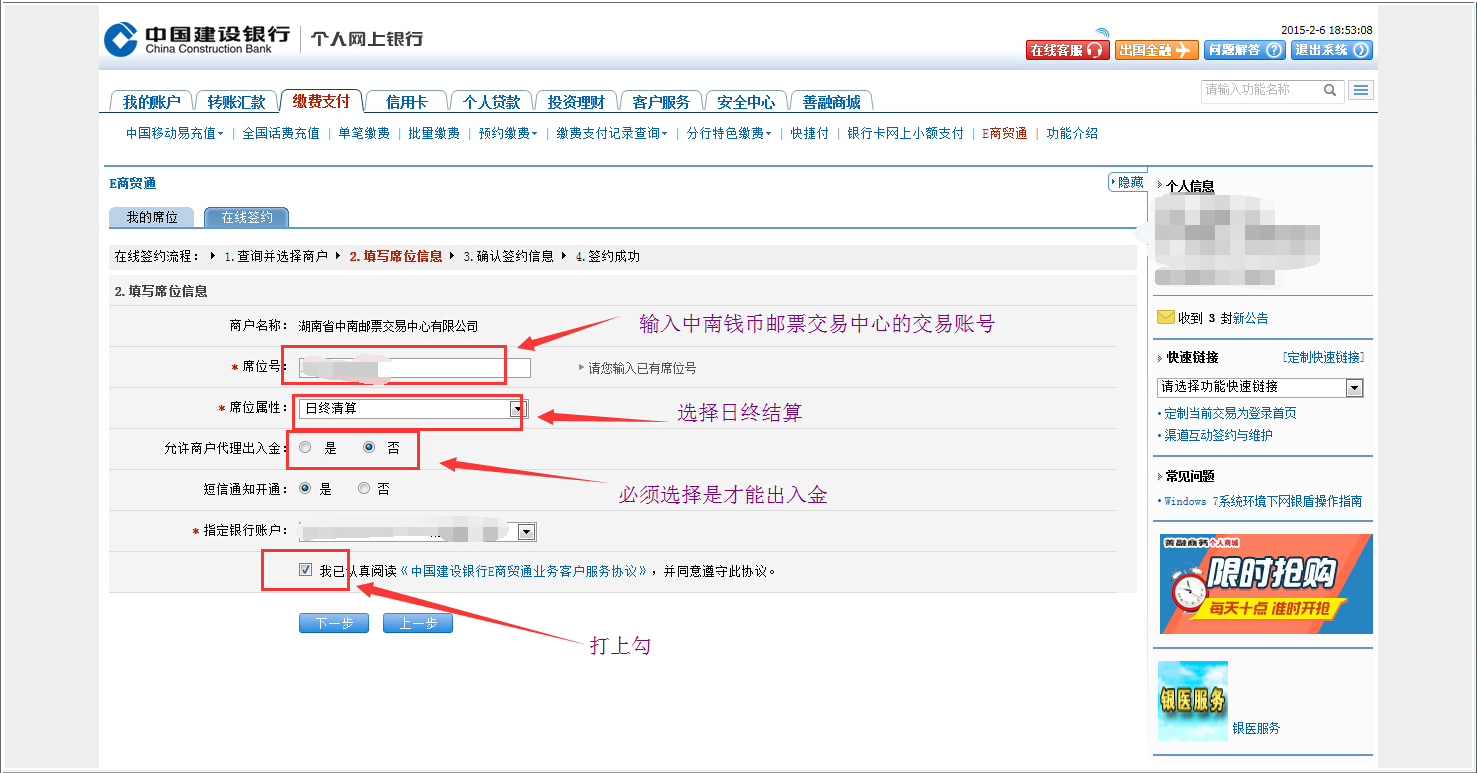Expand the 请选择功能快速链接 dropdown
This screenshot has width=1477, height=773.
[x=1354, y=387]
